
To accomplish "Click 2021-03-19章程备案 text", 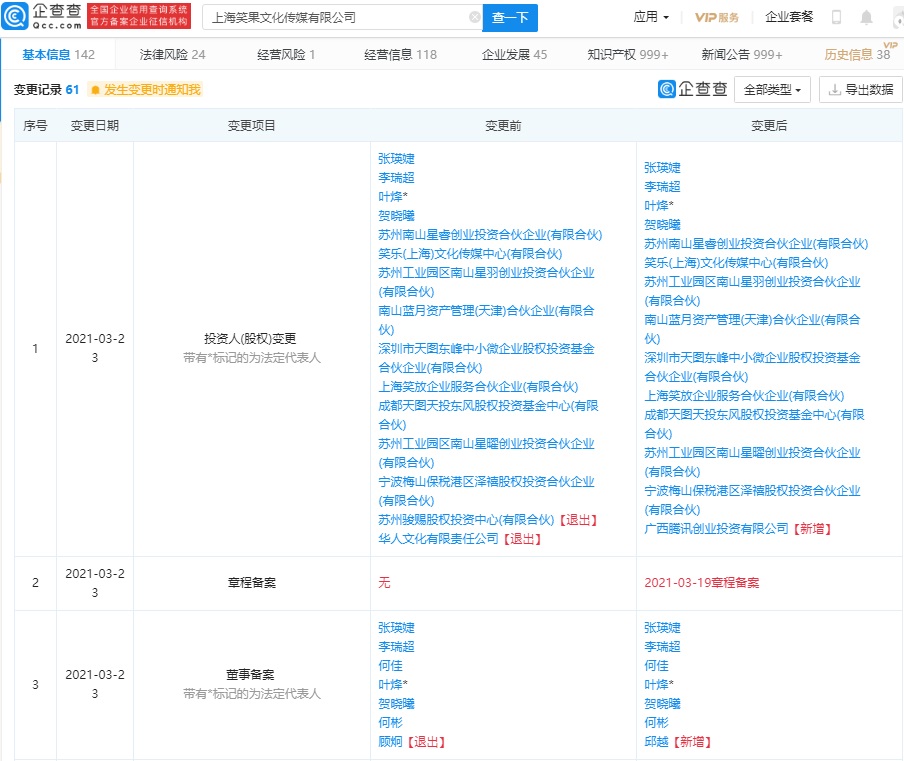I will [702, 583].
